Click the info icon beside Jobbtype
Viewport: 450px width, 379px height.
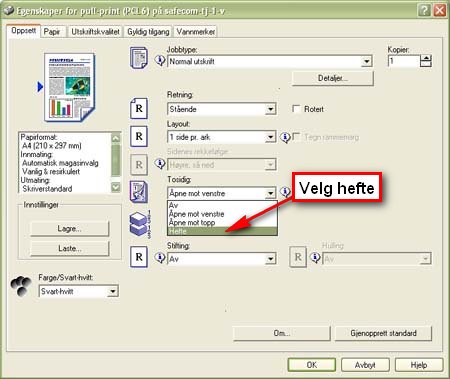(x=160, y=60)
